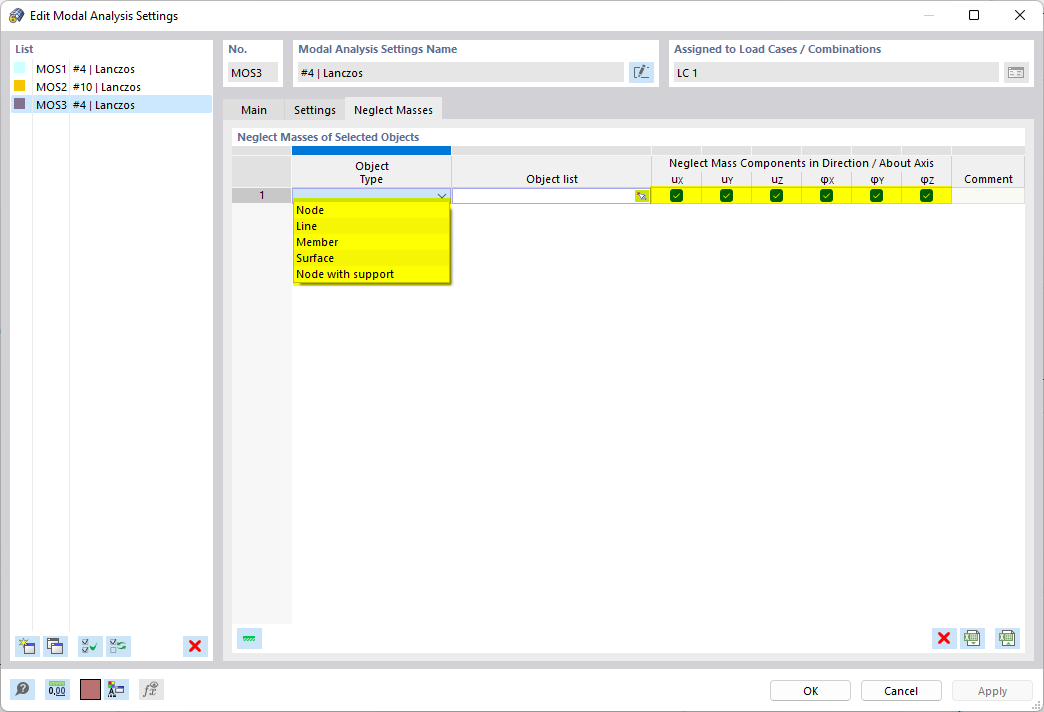Click the reddish color swatch in bottom toolbar

click(90, 689)
